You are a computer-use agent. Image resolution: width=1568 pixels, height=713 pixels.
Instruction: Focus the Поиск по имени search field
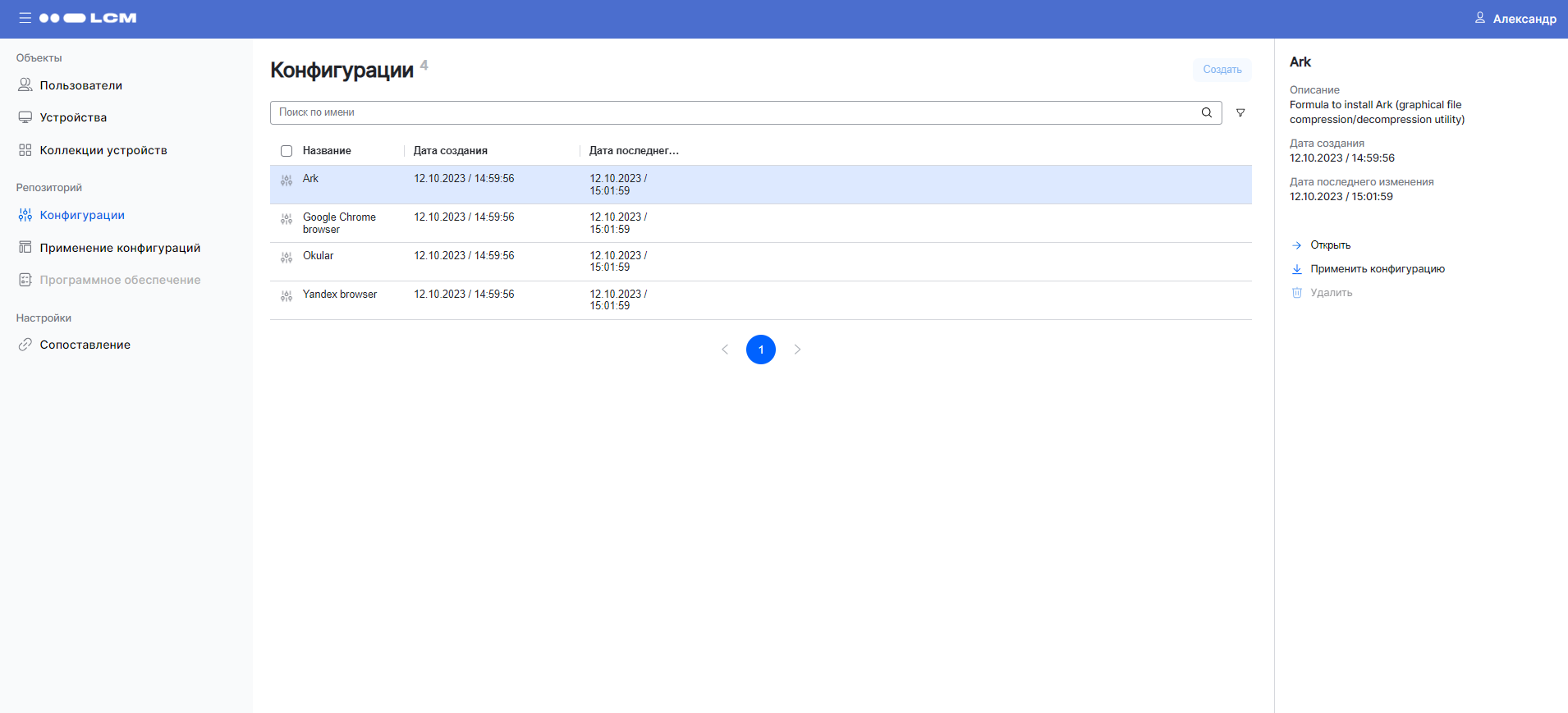(731, 112)
